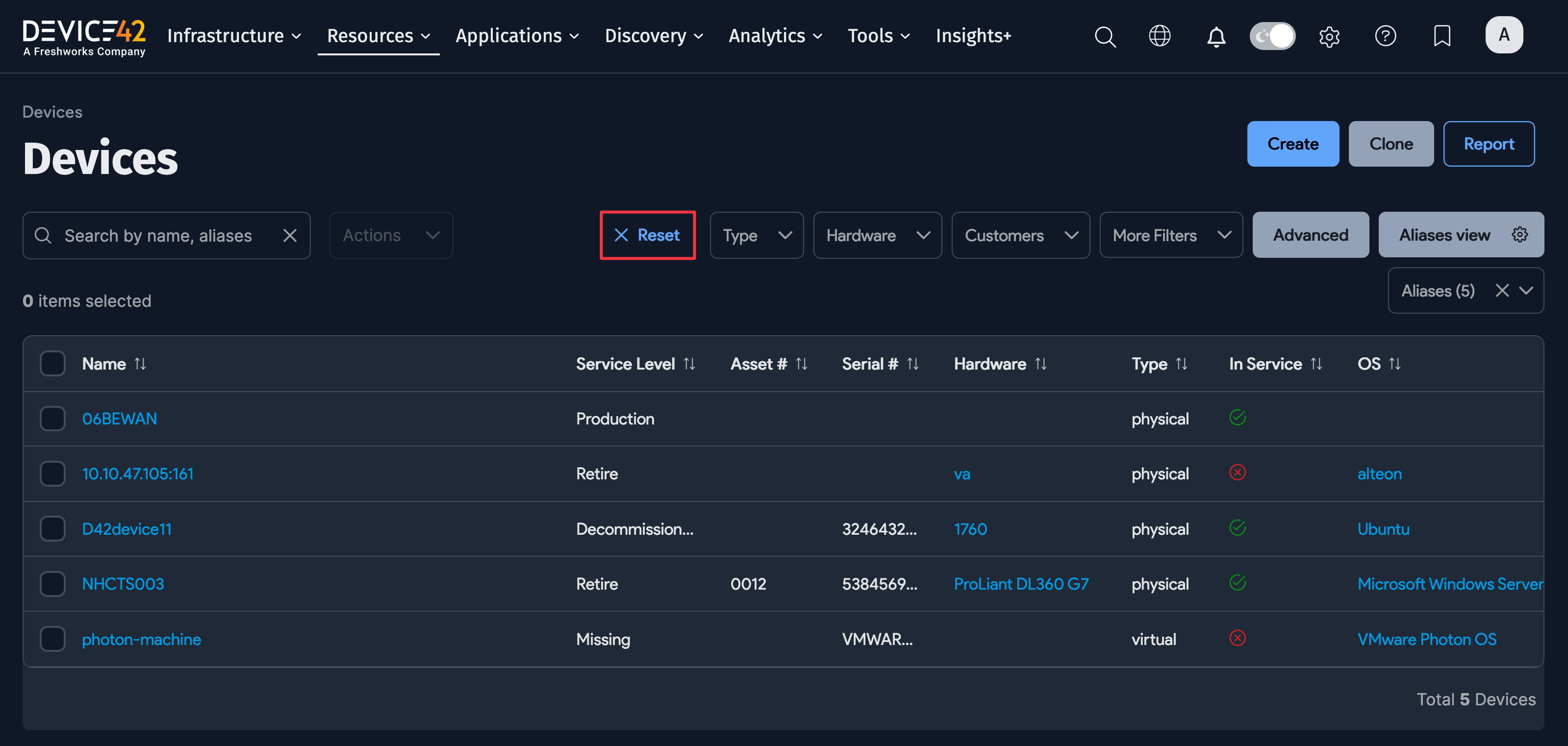Screen dimensions: 1568x746
Task: Click the notifications bell icon
Action: 1215,36
